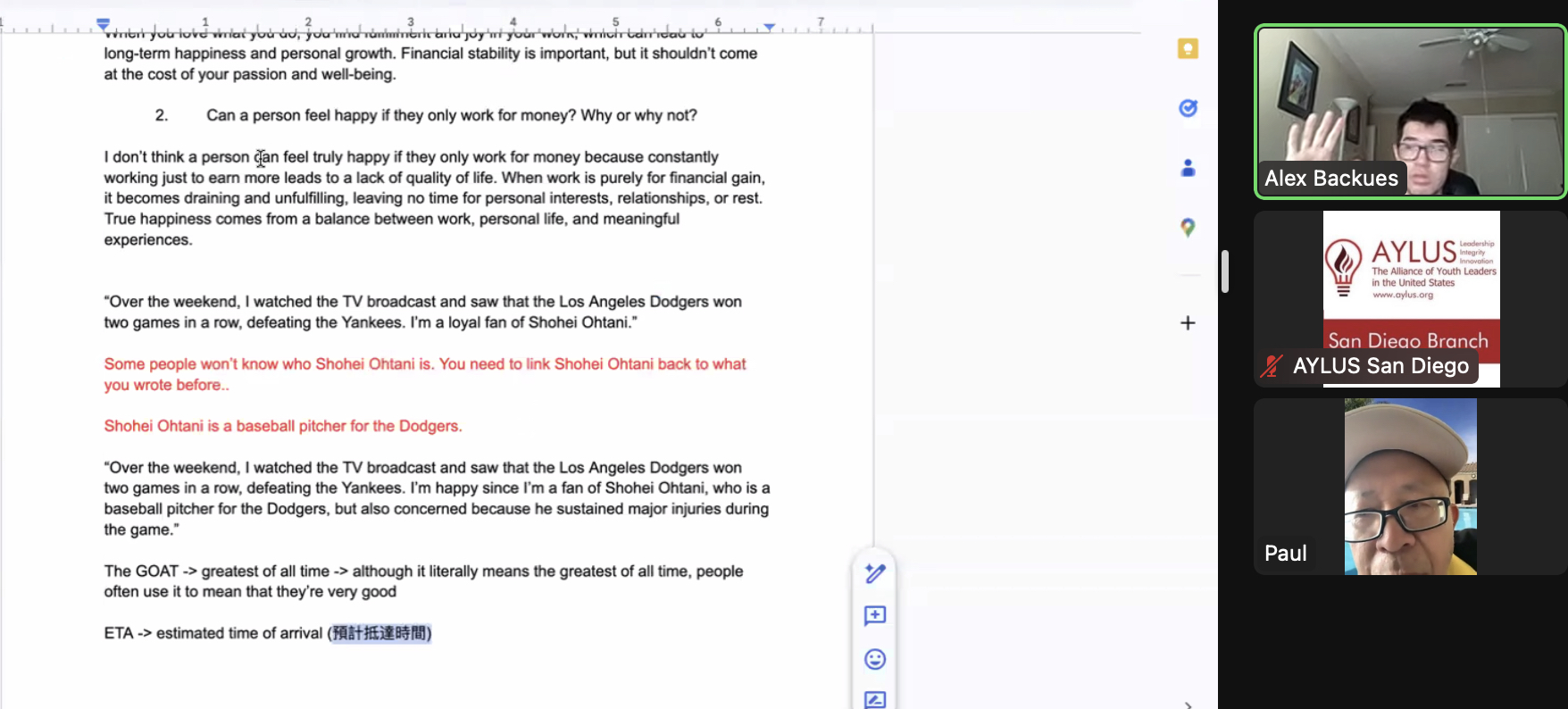This screenshot has height=709, width=1568.
Task: Click the add comment icon
Action: [875, 616]
